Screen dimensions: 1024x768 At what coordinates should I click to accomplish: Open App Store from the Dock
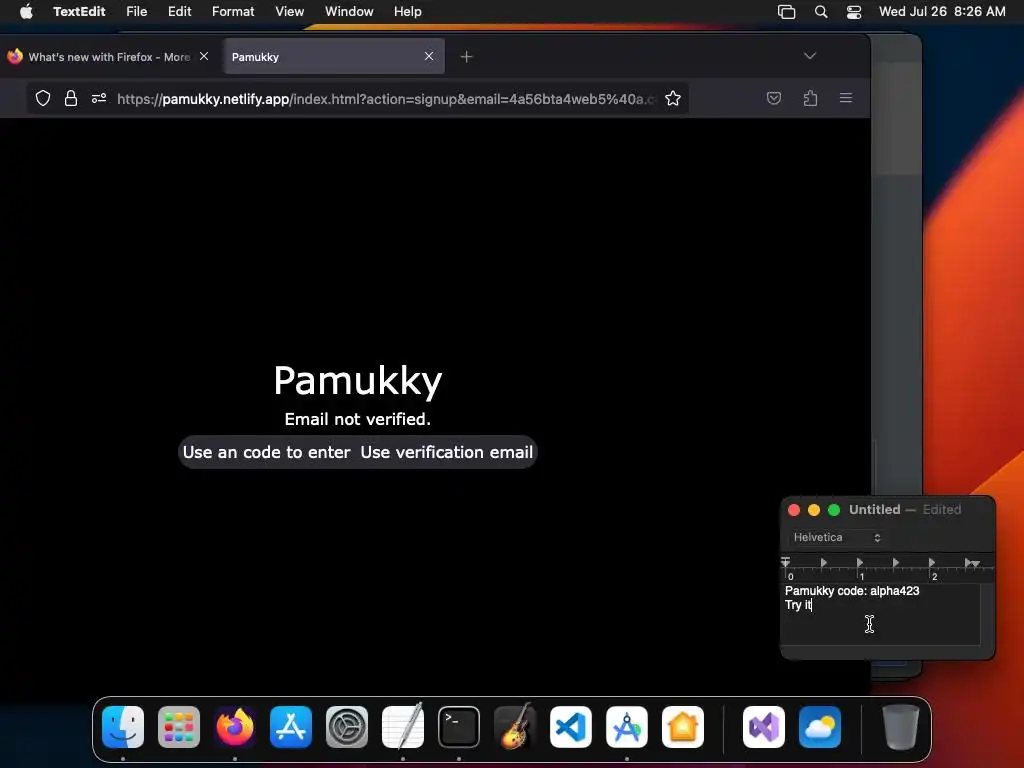[291, 727]
